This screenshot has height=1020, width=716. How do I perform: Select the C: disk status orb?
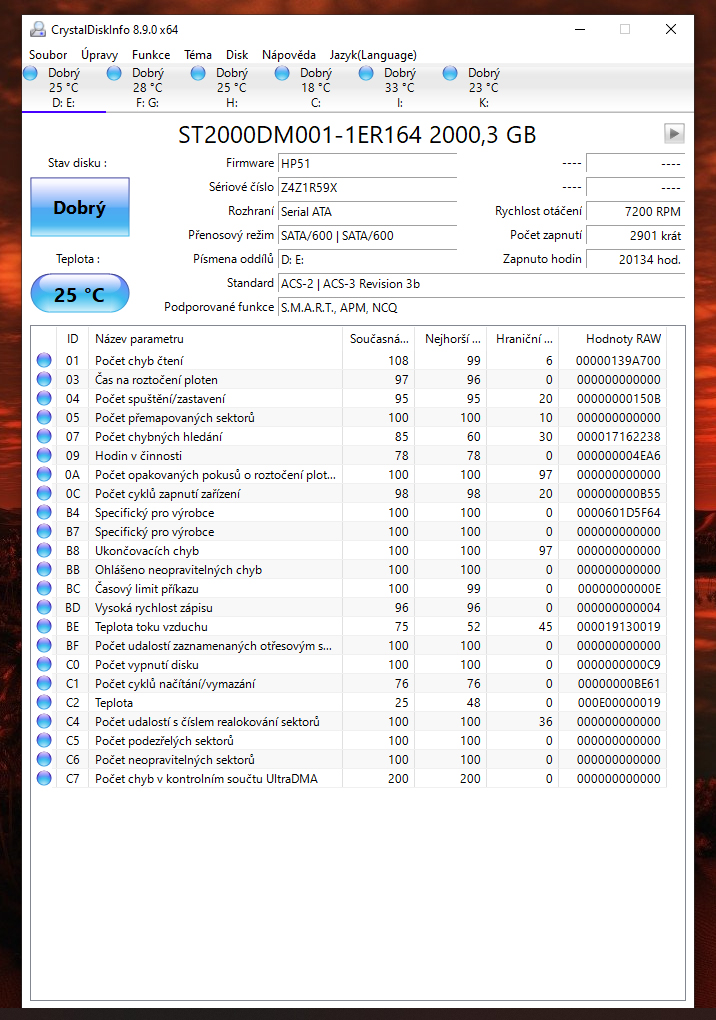point(282,73)
